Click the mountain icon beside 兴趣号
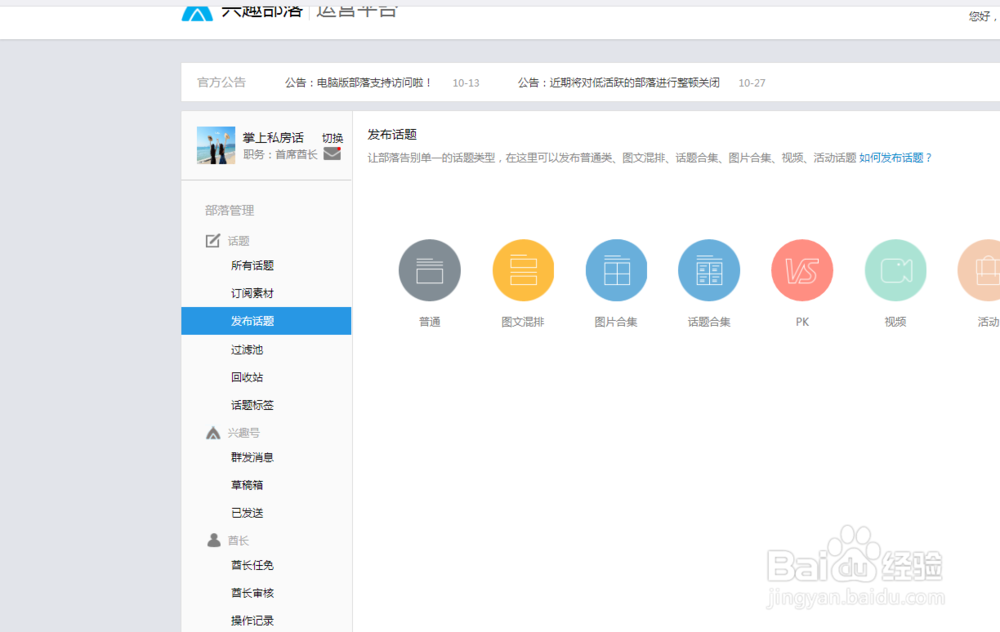The height and width of the screenshot is (632, 1000). (x=212, y=432)
